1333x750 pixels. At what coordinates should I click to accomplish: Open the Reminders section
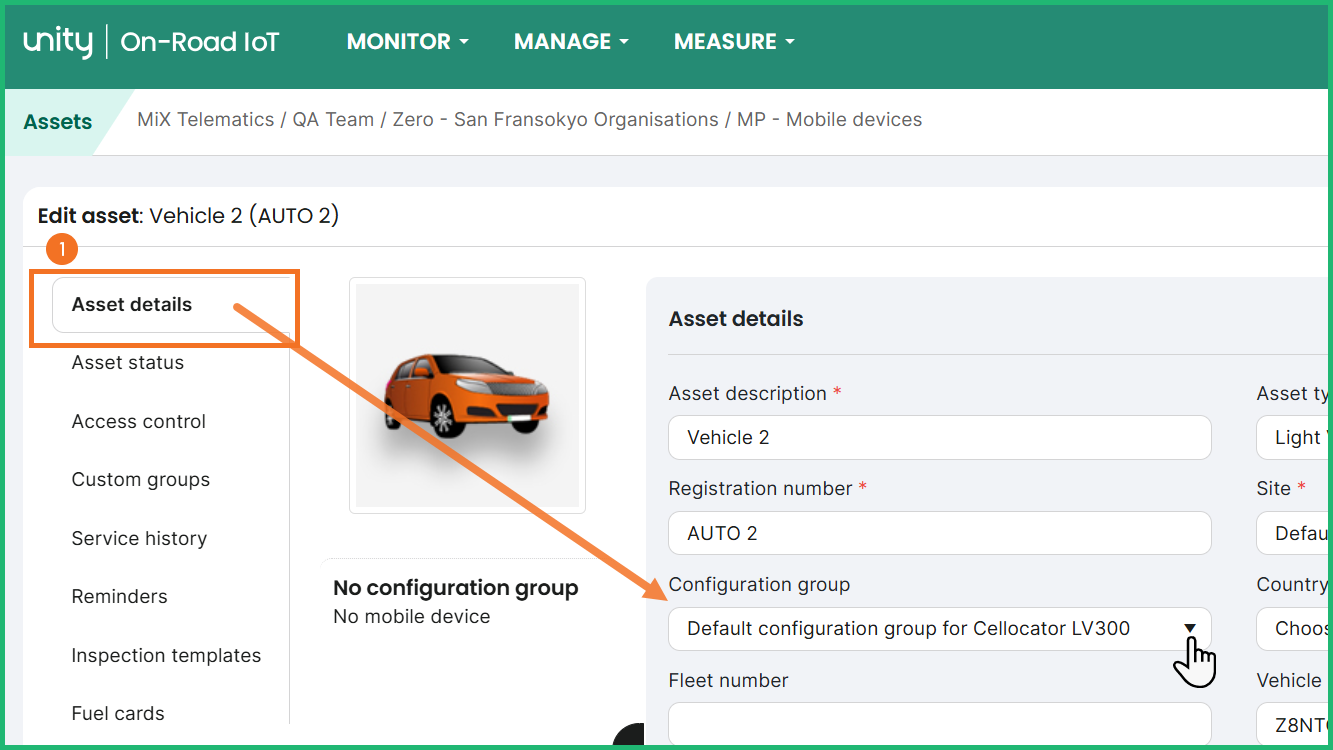tap(120, 597)
